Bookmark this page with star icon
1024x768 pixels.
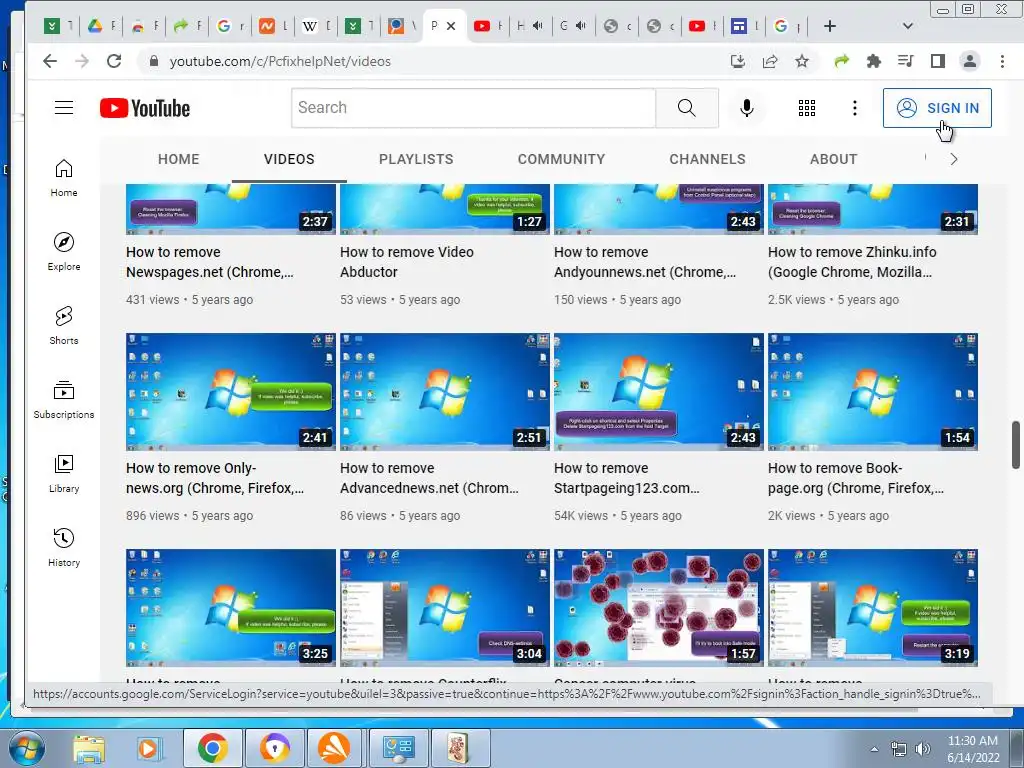click(802, 61)
